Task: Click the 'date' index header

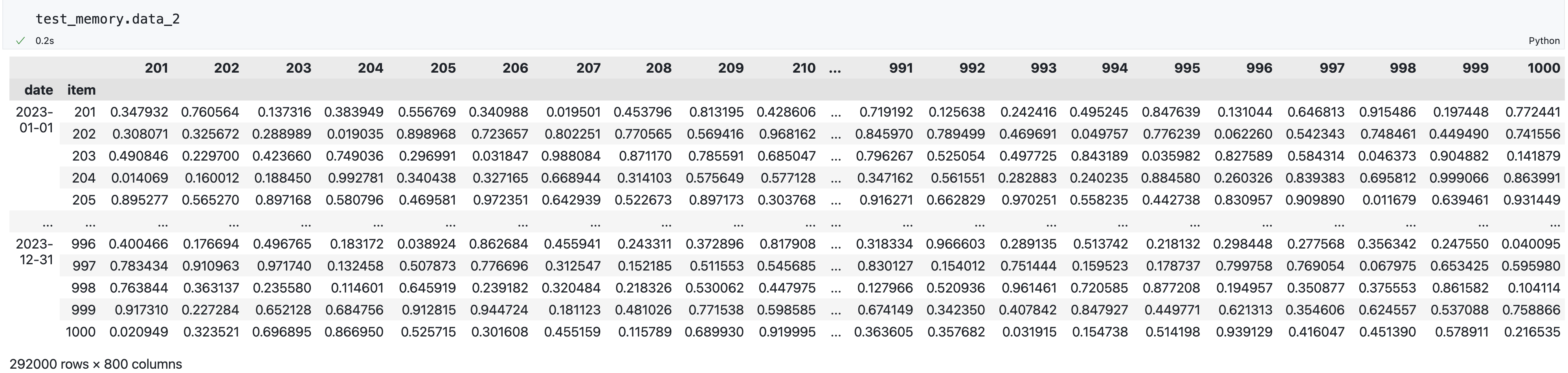Action: click(39, 90)
